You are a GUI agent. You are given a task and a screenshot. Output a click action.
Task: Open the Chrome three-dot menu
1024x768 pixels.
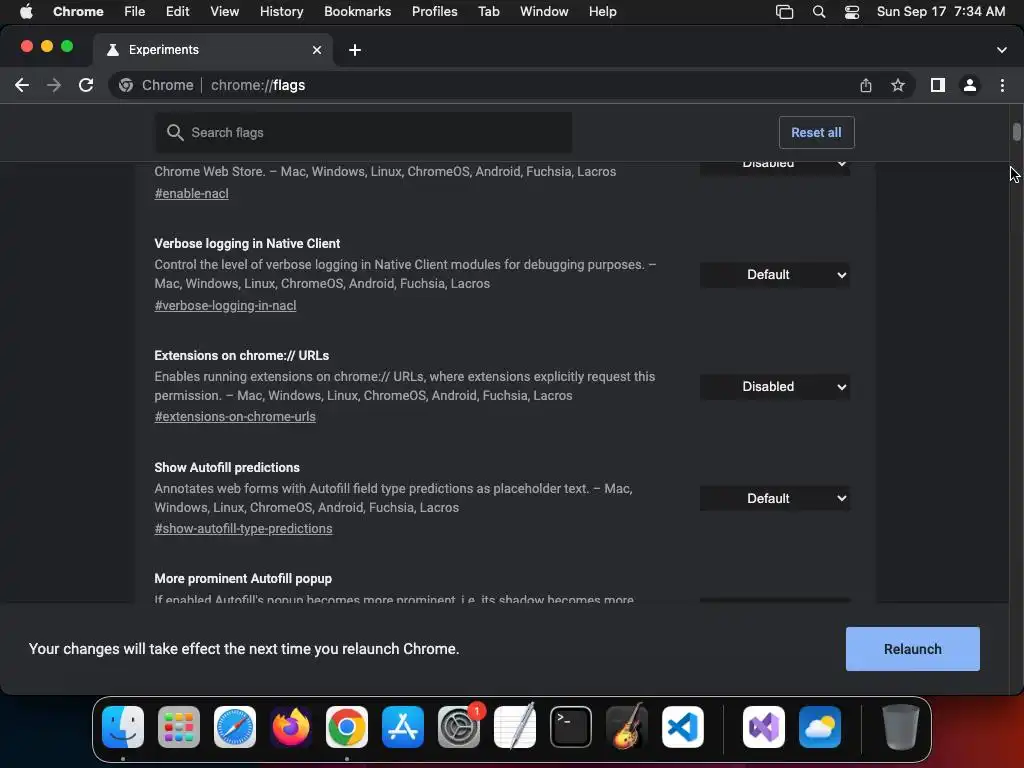tap(1002, 85)
